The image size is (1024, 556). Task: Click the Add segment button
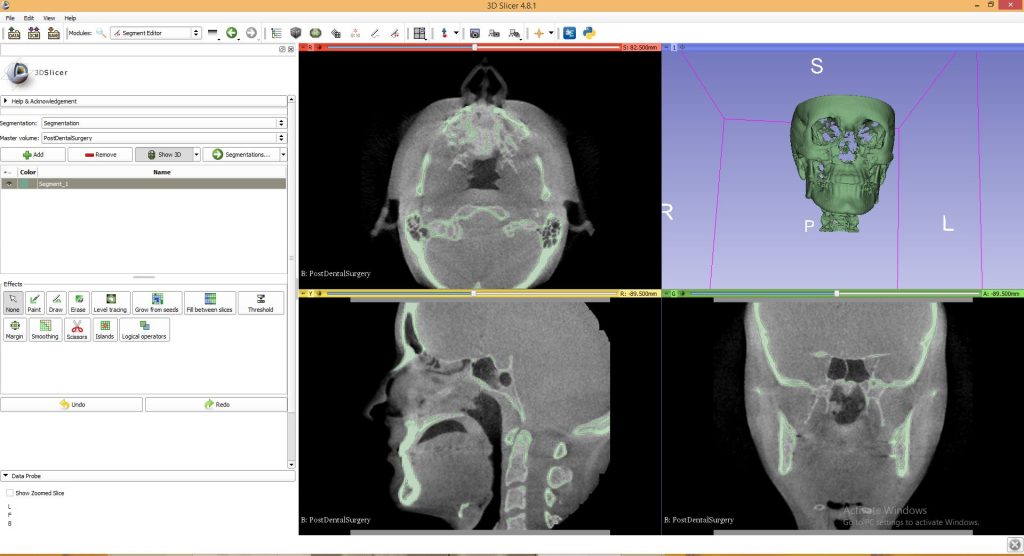(x=33, y=155)
